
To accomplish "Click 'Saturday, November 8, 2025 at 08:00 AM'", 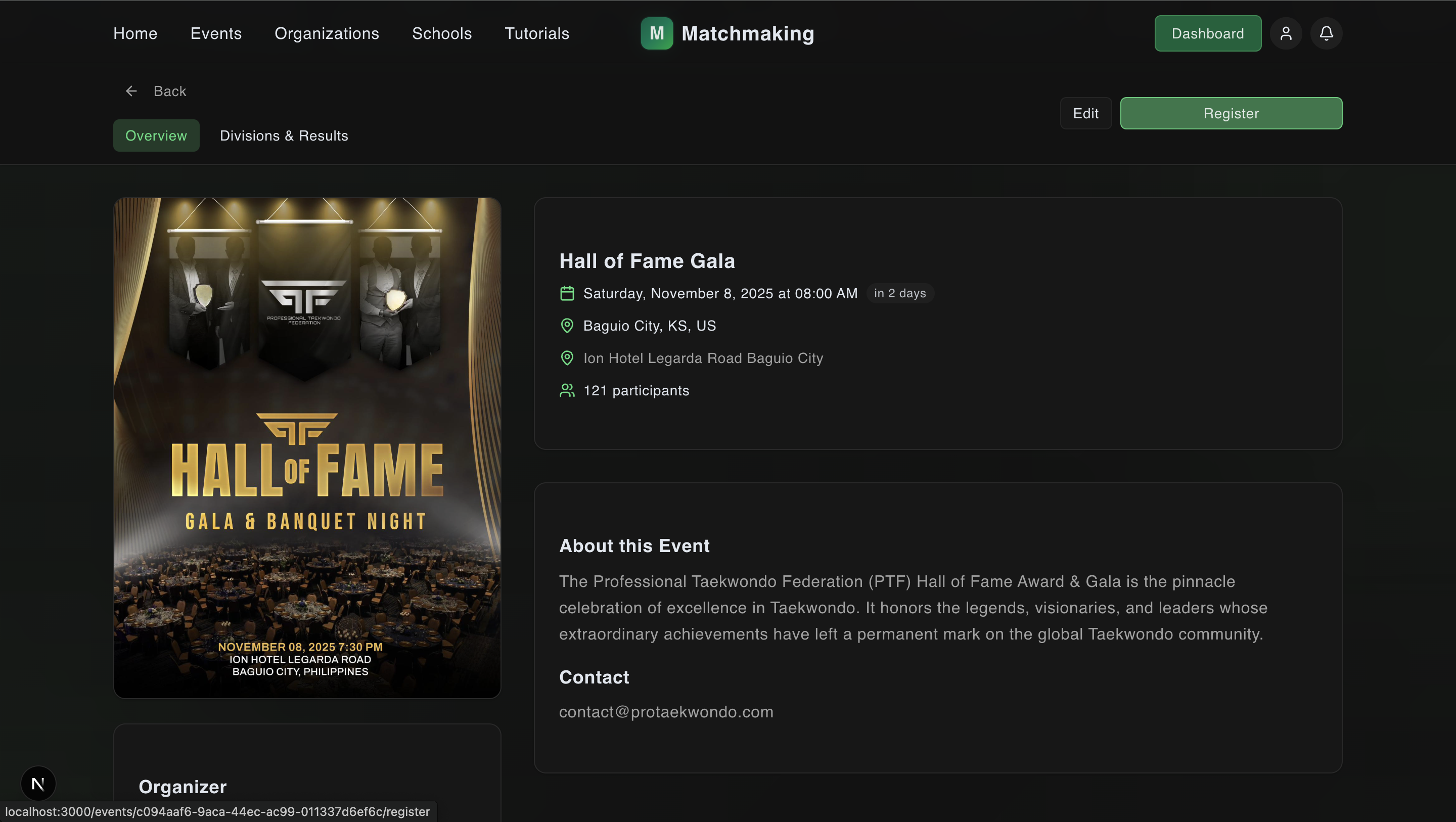I will 720,293.
